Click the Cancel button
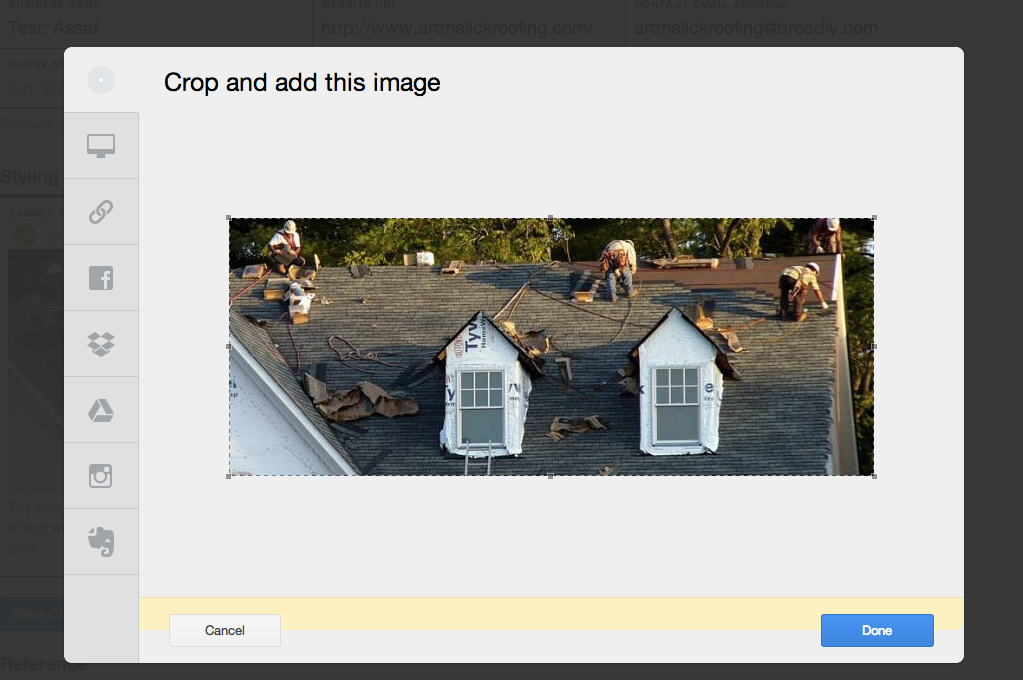The height and width of the screenshot is (680, 1023). coord(225,630)
